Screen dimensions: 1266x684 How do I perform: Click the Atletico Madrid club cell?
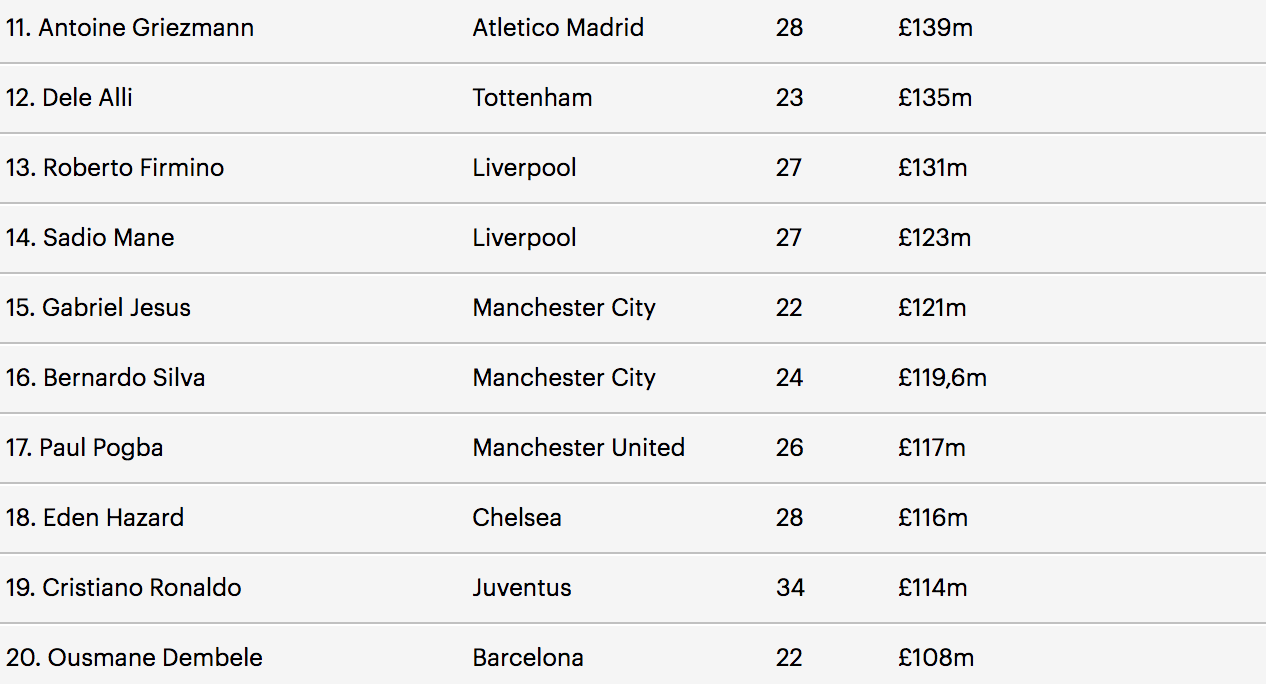[x=558, y=28]
